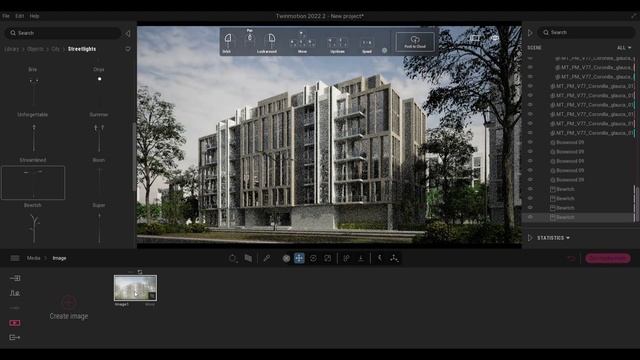Click the pedestrian figure icon in the toolbar
The height and width of the screenshot is (360, 640).
click(380, 258)
